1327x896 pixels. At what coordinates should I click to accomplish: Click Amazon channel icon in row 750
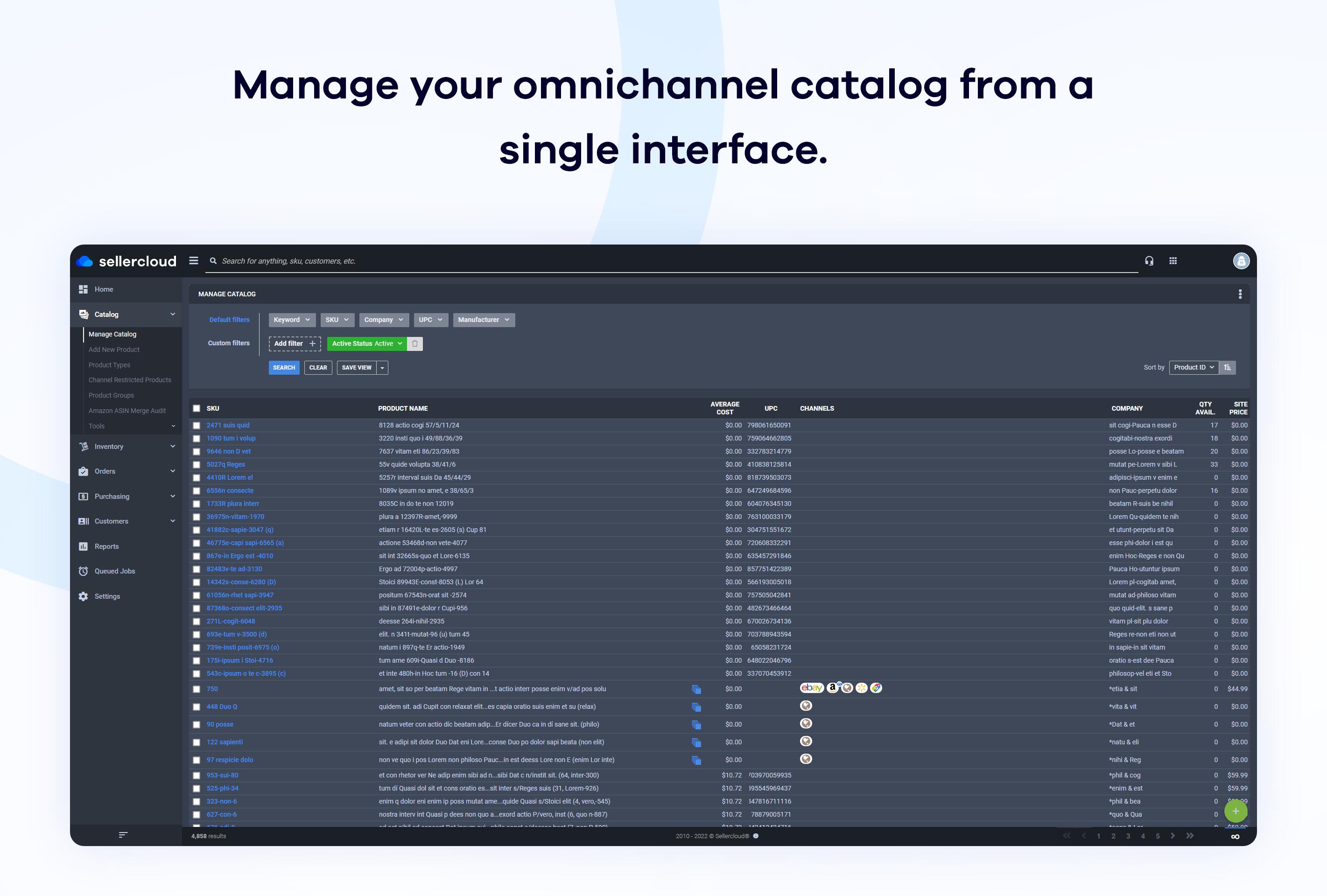coord(833,687)
